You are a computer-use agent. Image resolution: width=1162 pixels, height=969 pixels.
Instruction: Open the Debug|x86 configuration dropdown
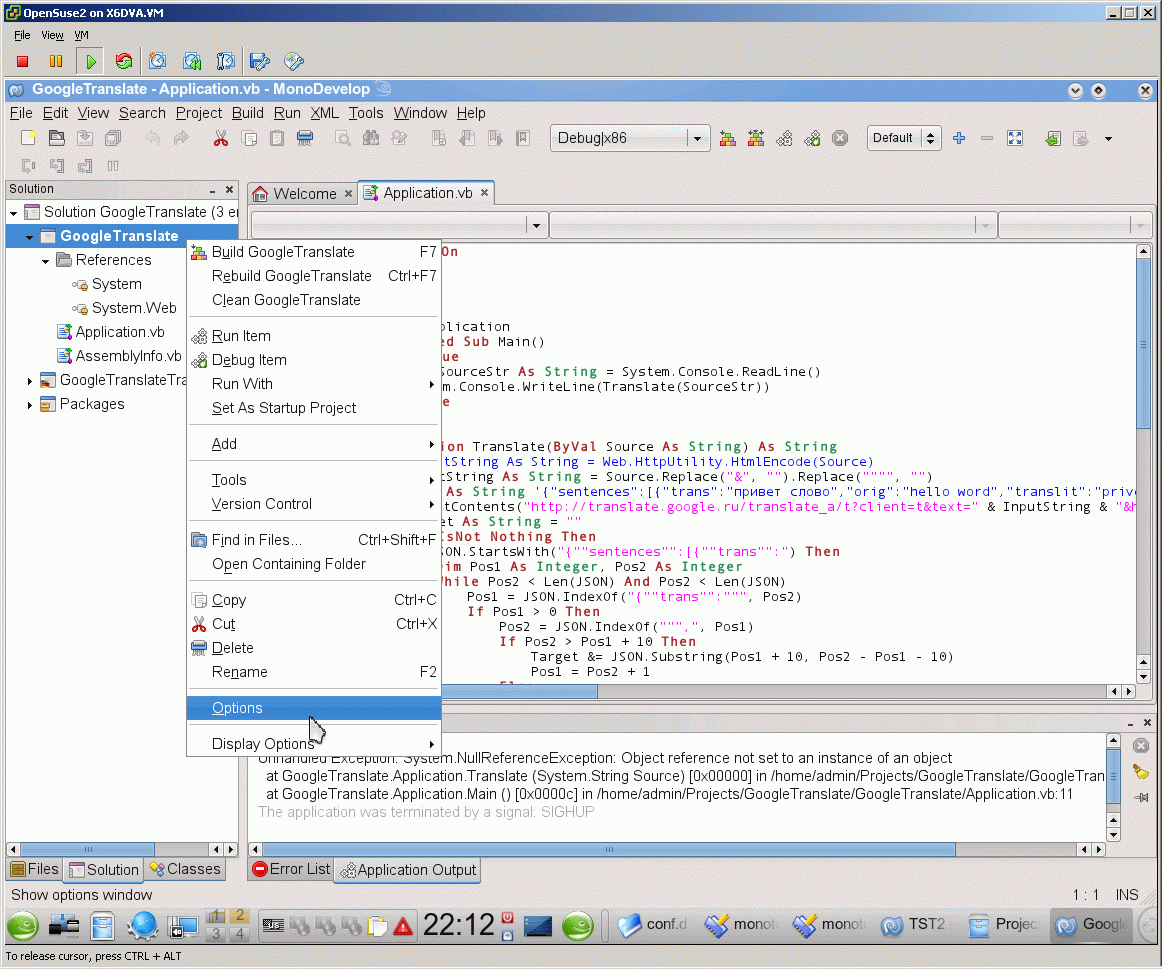[697, 139]
